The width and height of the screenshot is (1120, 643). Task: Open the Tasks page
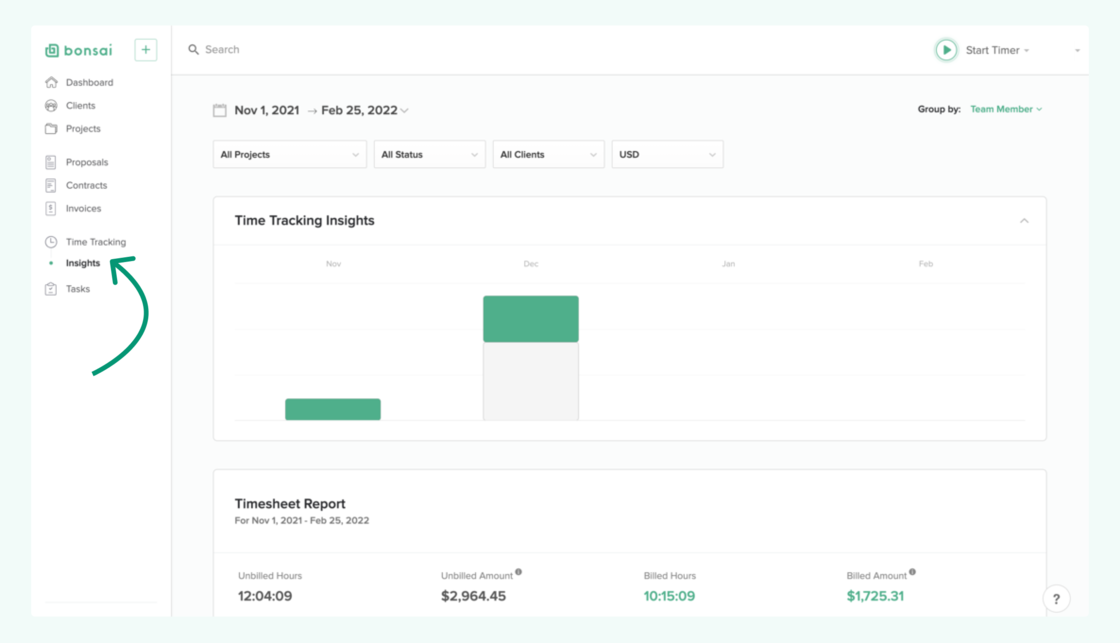click(78, 289)
